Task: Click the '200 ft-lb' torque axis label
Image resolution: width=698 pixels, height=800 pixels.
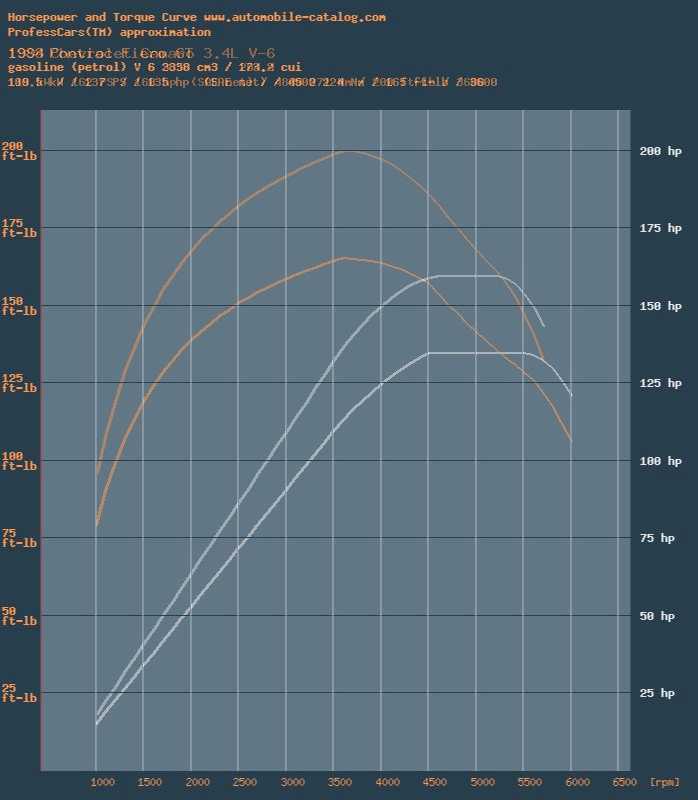Action: pos(19,151)
